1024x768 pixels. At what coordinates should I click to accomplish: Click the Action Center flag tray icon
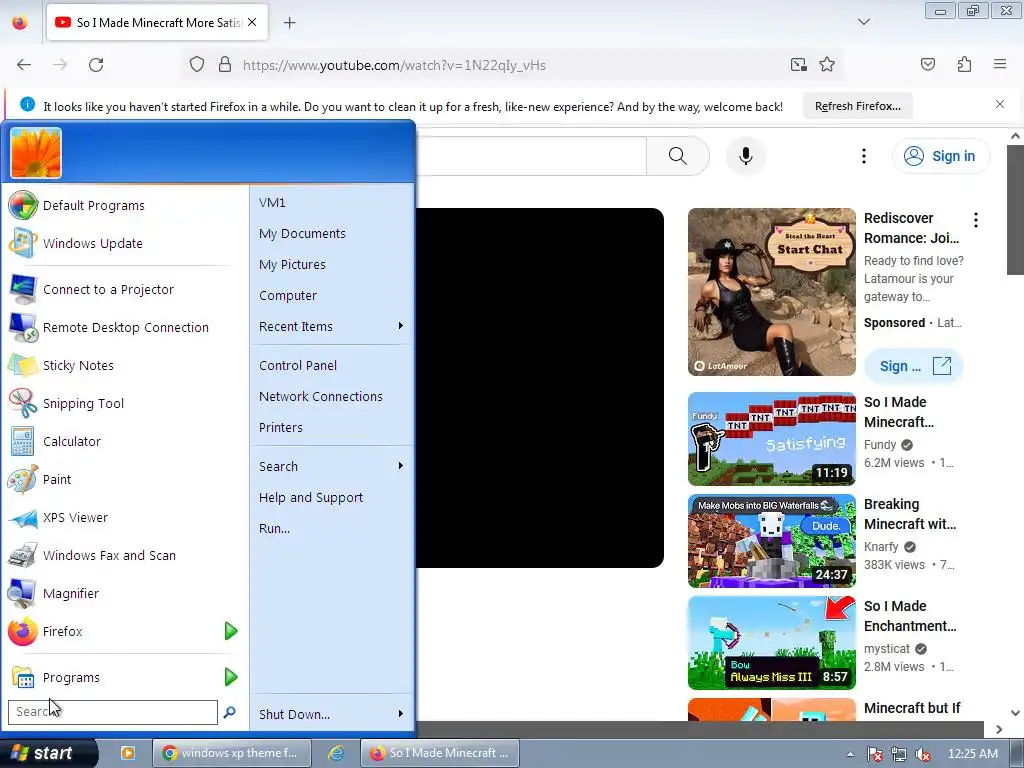coord(875,754)
